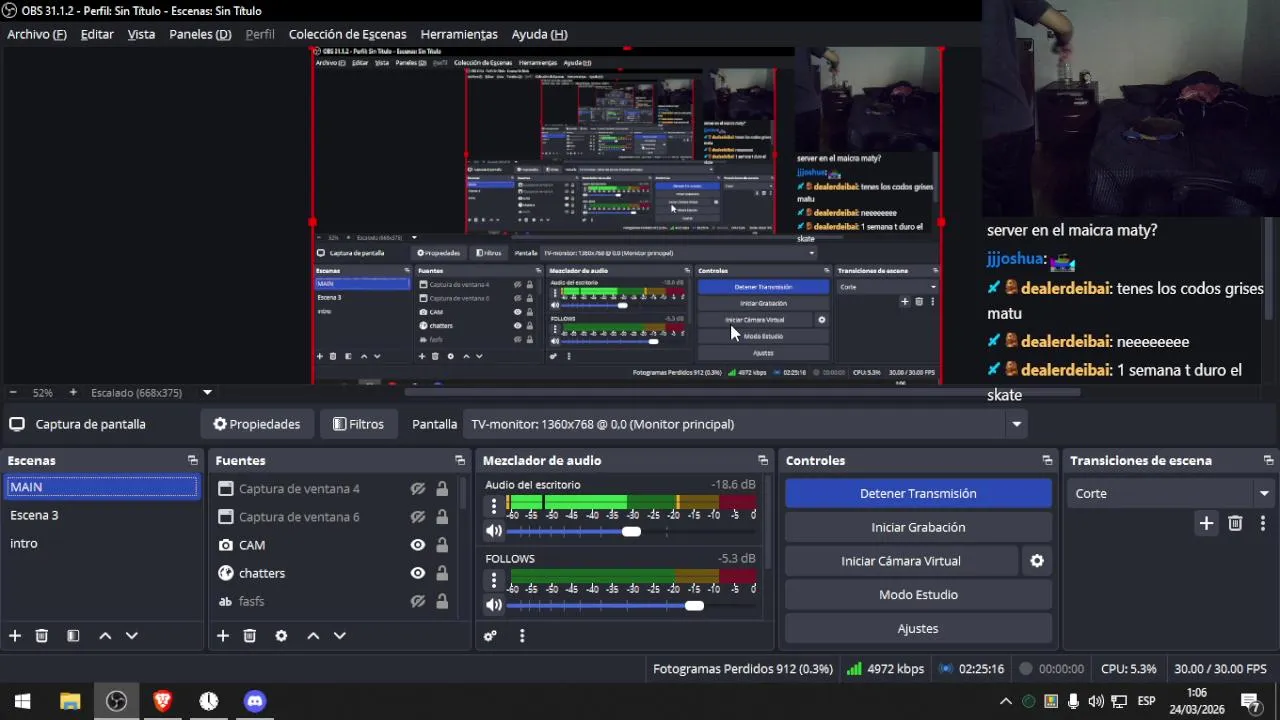Add a scene transition with plus icon
This screenshot has height=720, width=1280.
tap(1206, 523)
